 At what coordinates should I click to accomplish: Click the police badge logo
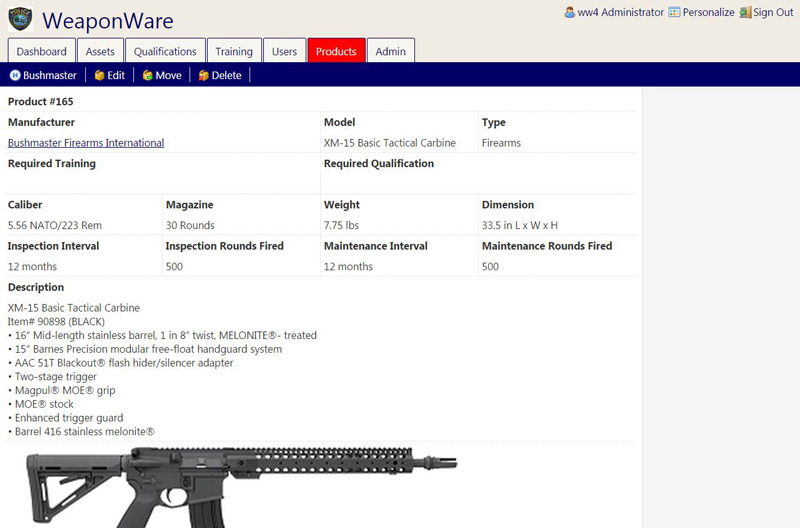pyautogui.click(x=20, y=19)
